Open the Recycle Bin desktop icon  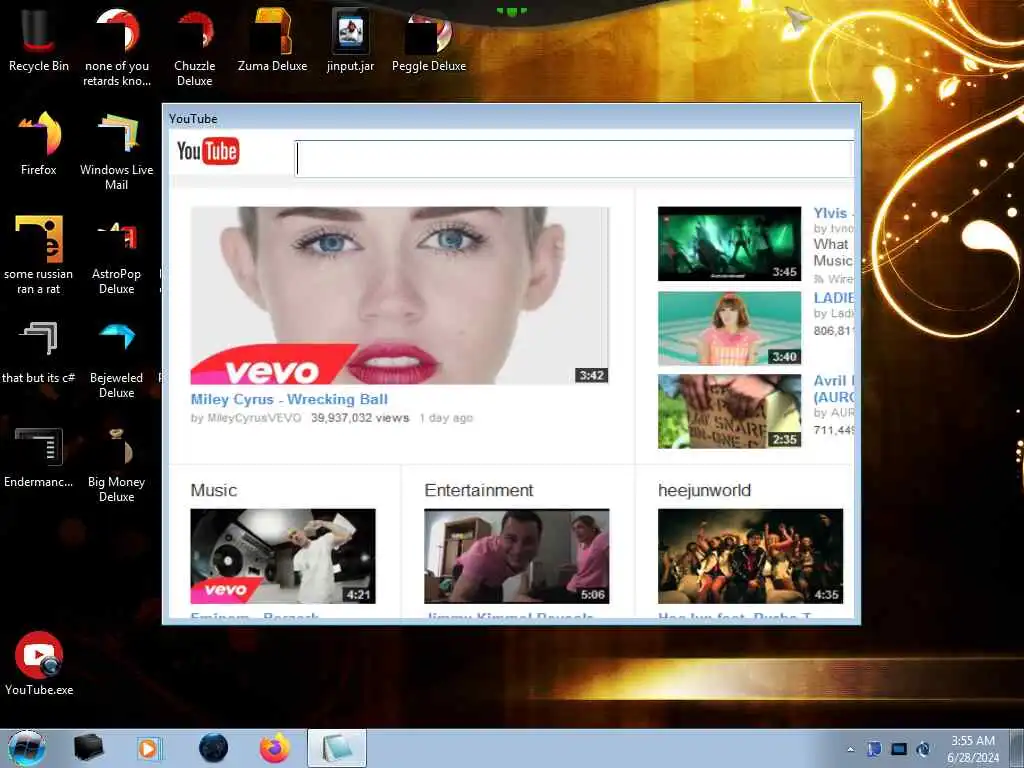point(39,40)
